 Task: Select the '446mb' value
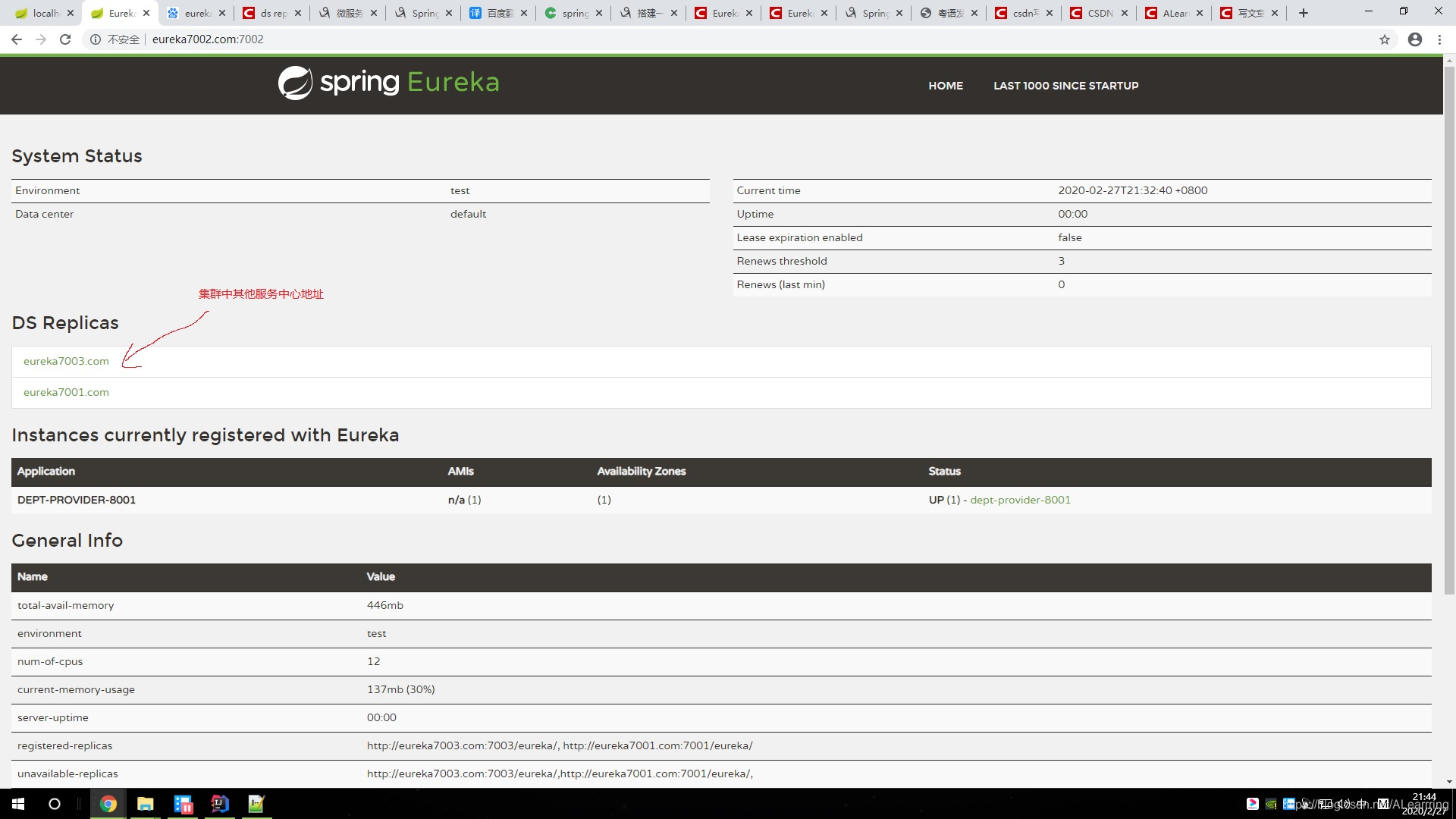click(x=385, y=606)
